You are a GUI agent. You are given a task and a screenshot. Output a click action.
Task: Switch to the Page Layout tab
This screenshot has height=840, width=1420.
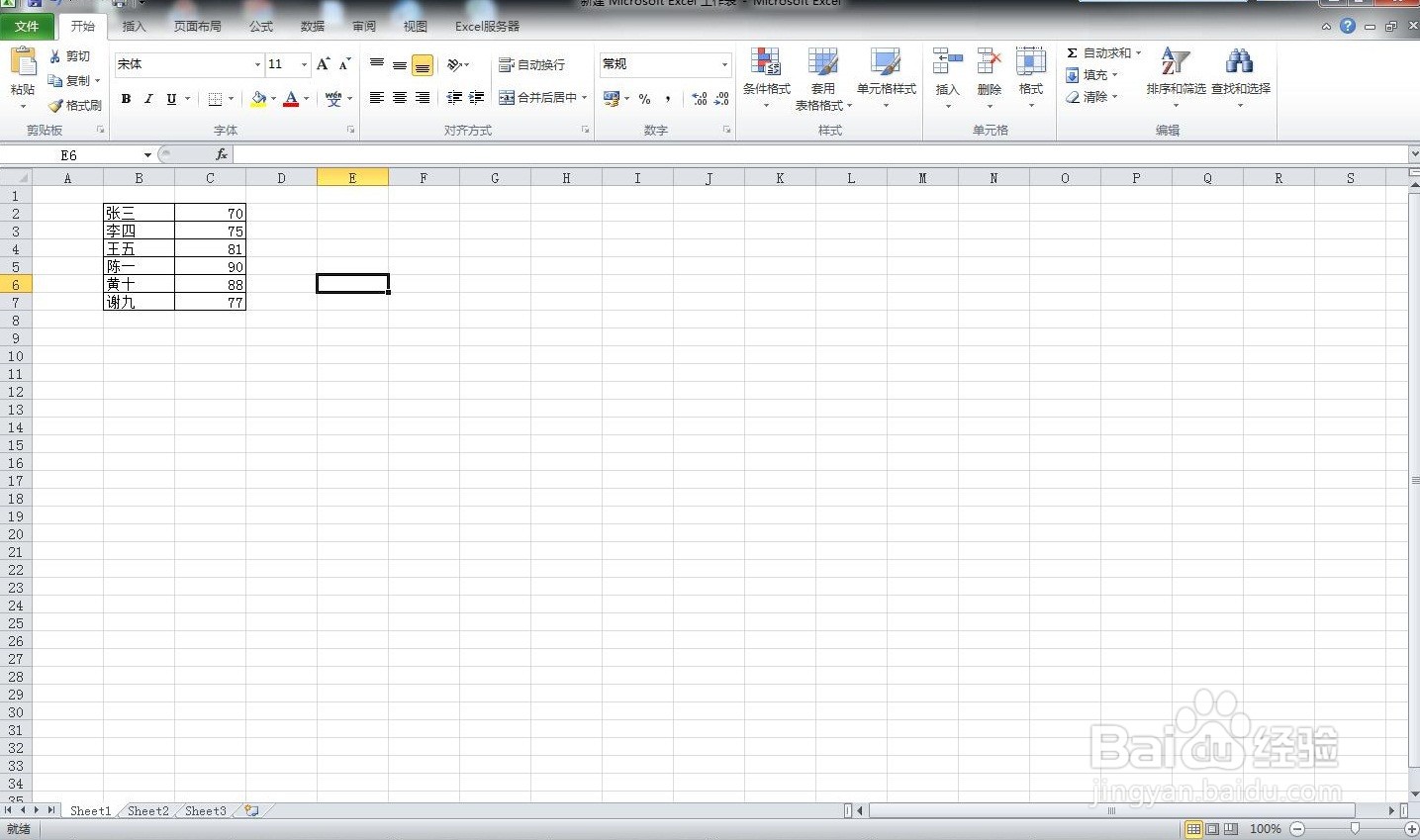pos(197,26)
